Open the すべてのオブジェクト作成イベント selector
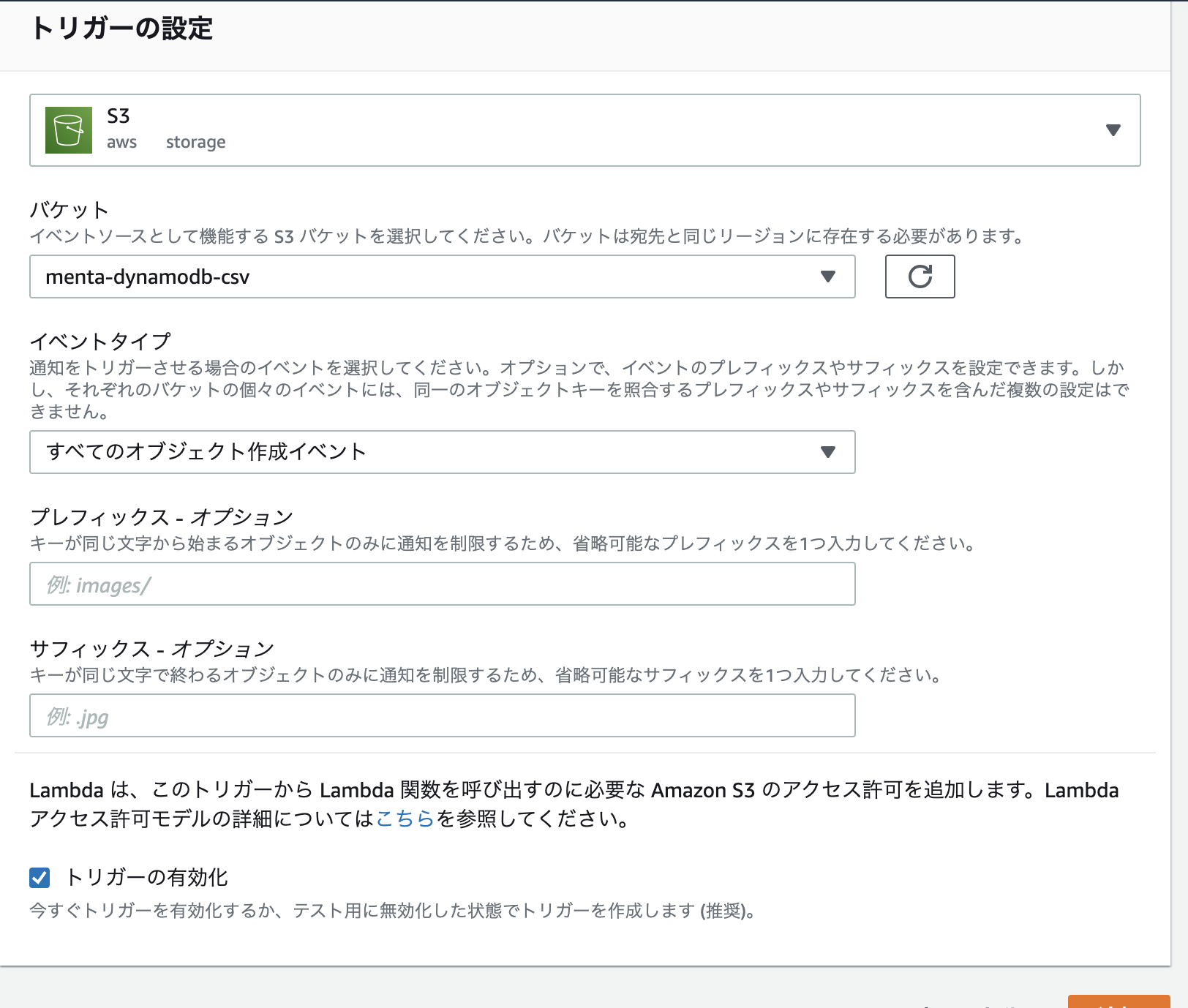Screen dimensions: 1188x1008 coord(424,452)
